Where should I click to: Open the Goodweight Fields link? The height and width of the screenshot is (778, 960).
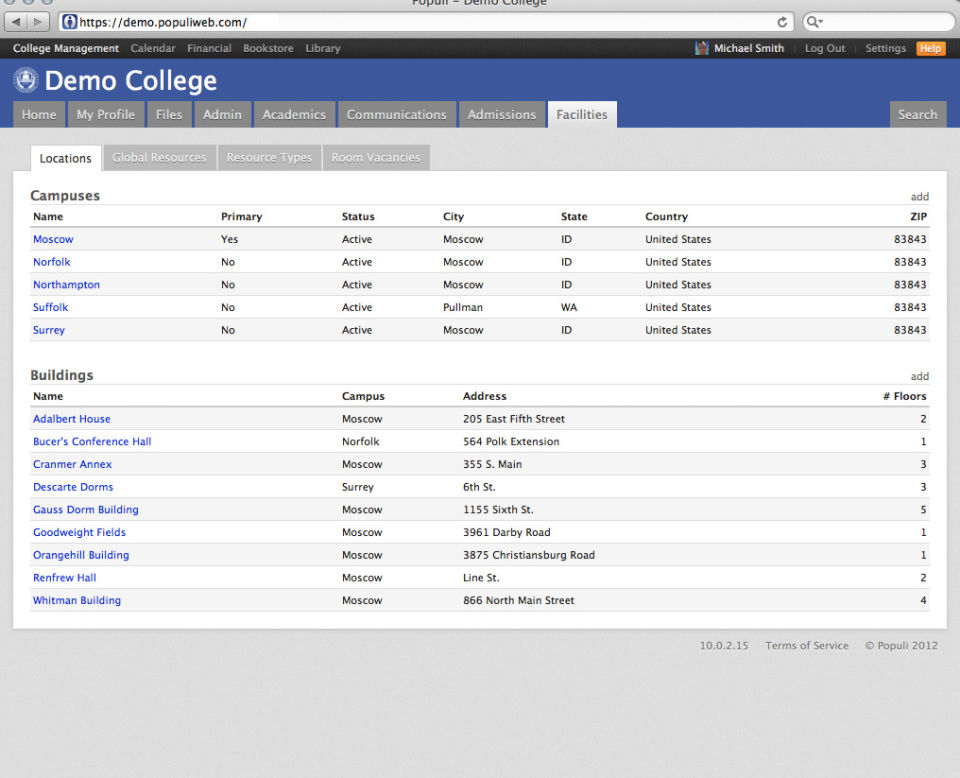(80, 533)
